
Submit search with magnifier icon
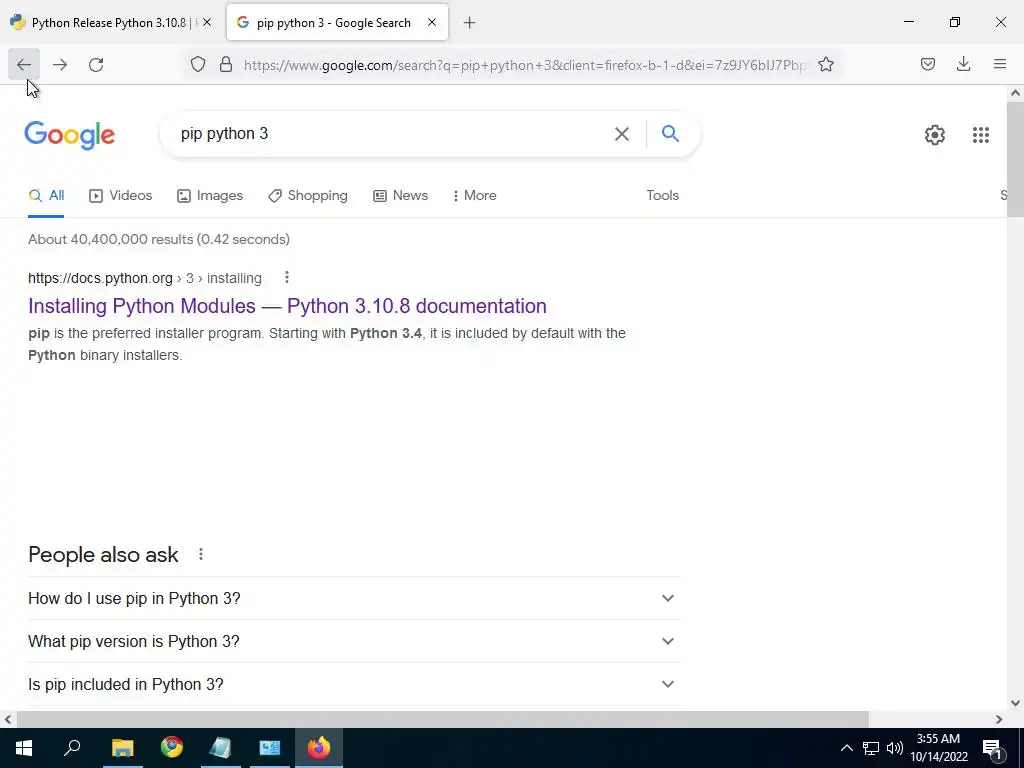670,134
